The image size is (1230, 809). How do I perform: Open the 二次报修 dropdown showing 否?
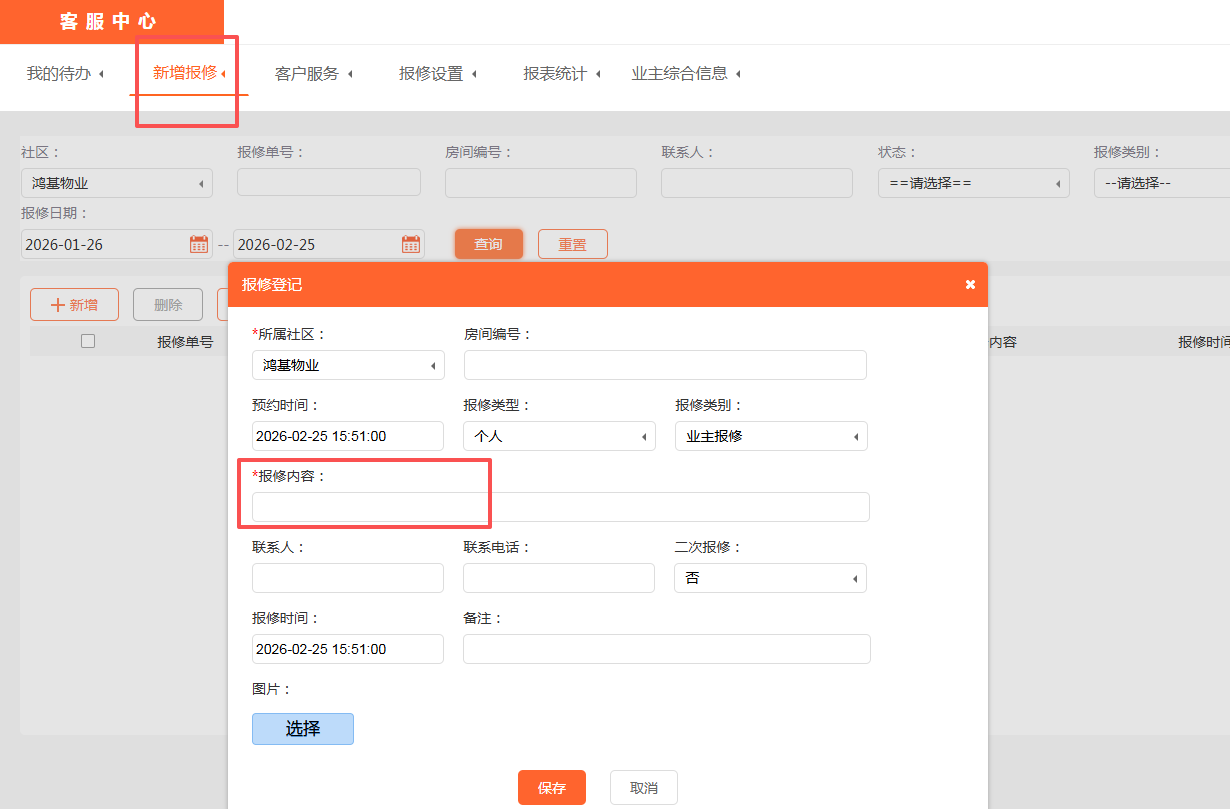[x=770, y=577]
